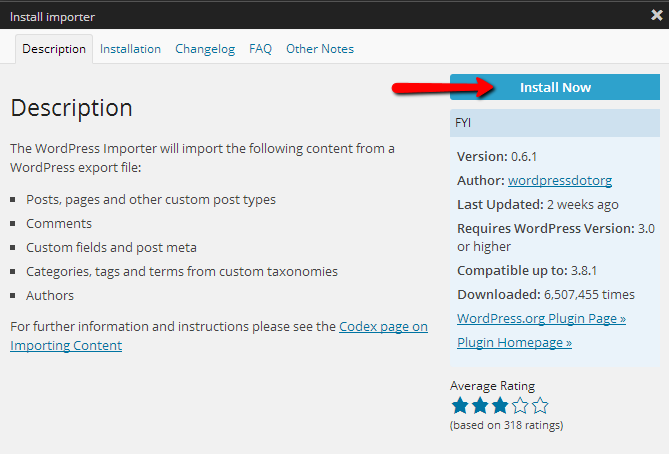Viewport: 669px width, 454px height.
Task: View the Changelog tab
Action: [205, 49]
